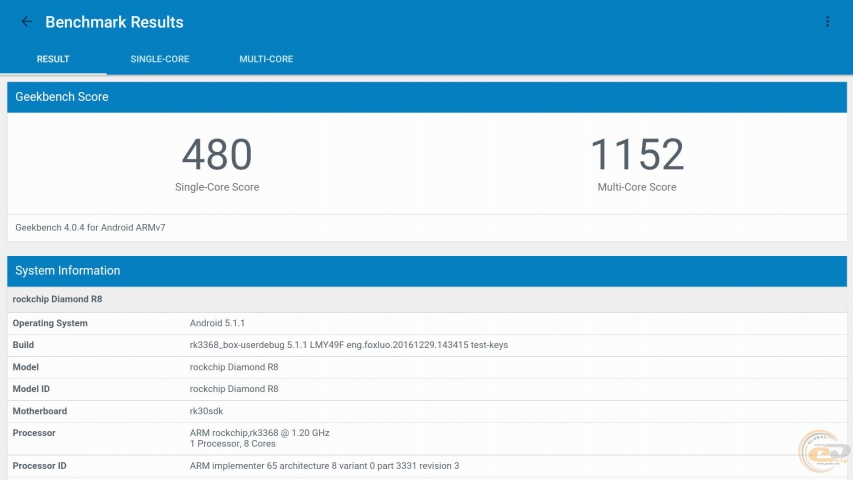Click the Benchmark Results title
The width and height of the screenshot is (853, 480).
114,22
